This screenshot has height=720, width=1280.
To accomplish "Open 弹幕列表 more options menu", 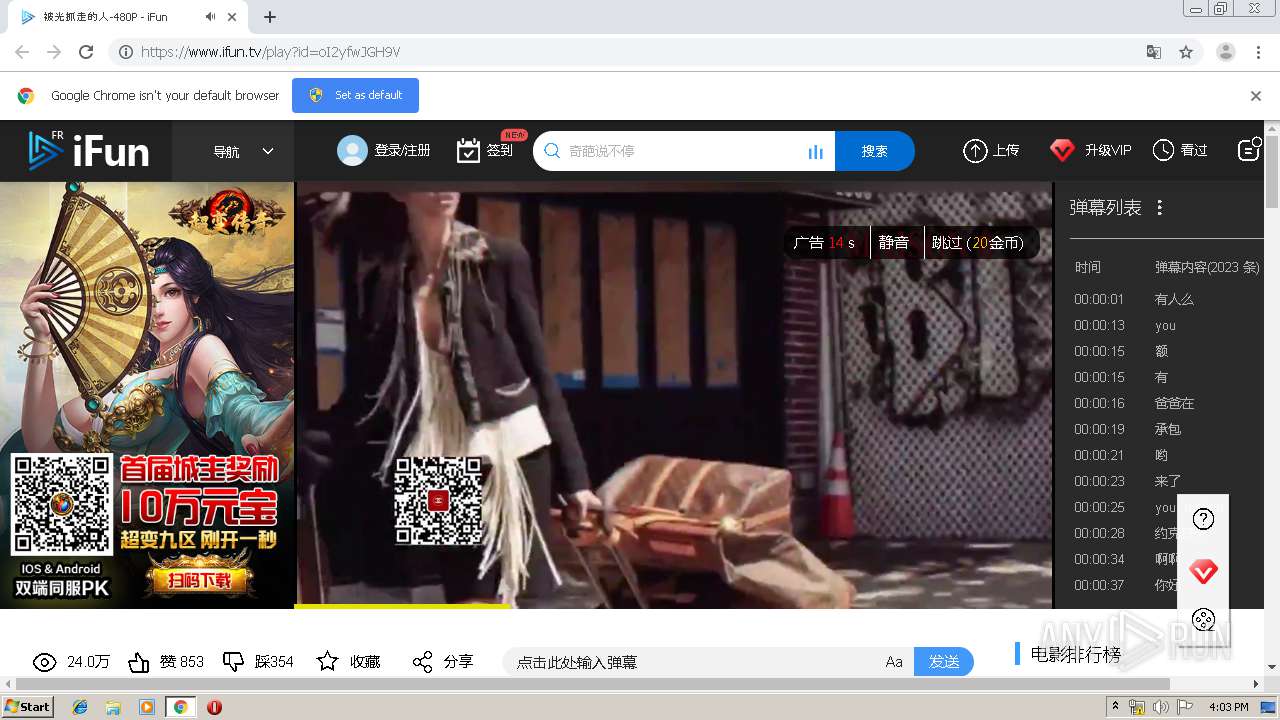I will (x=1160, y=208).
